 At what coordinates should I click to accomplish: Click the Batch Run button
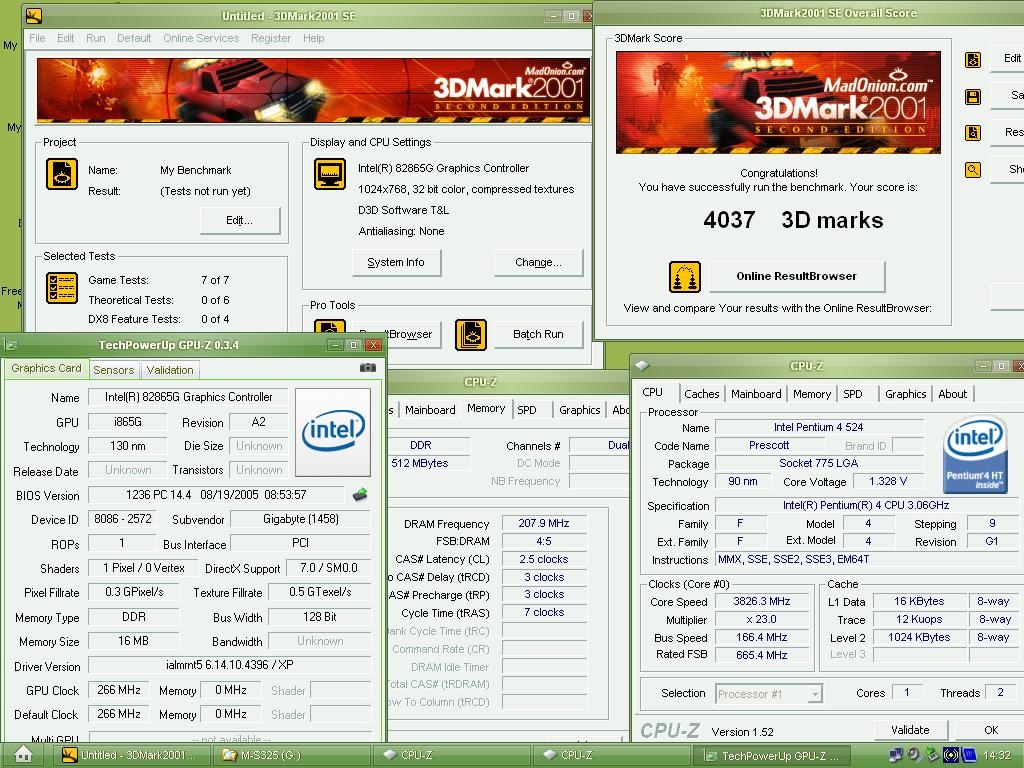(x=538, y=334)
